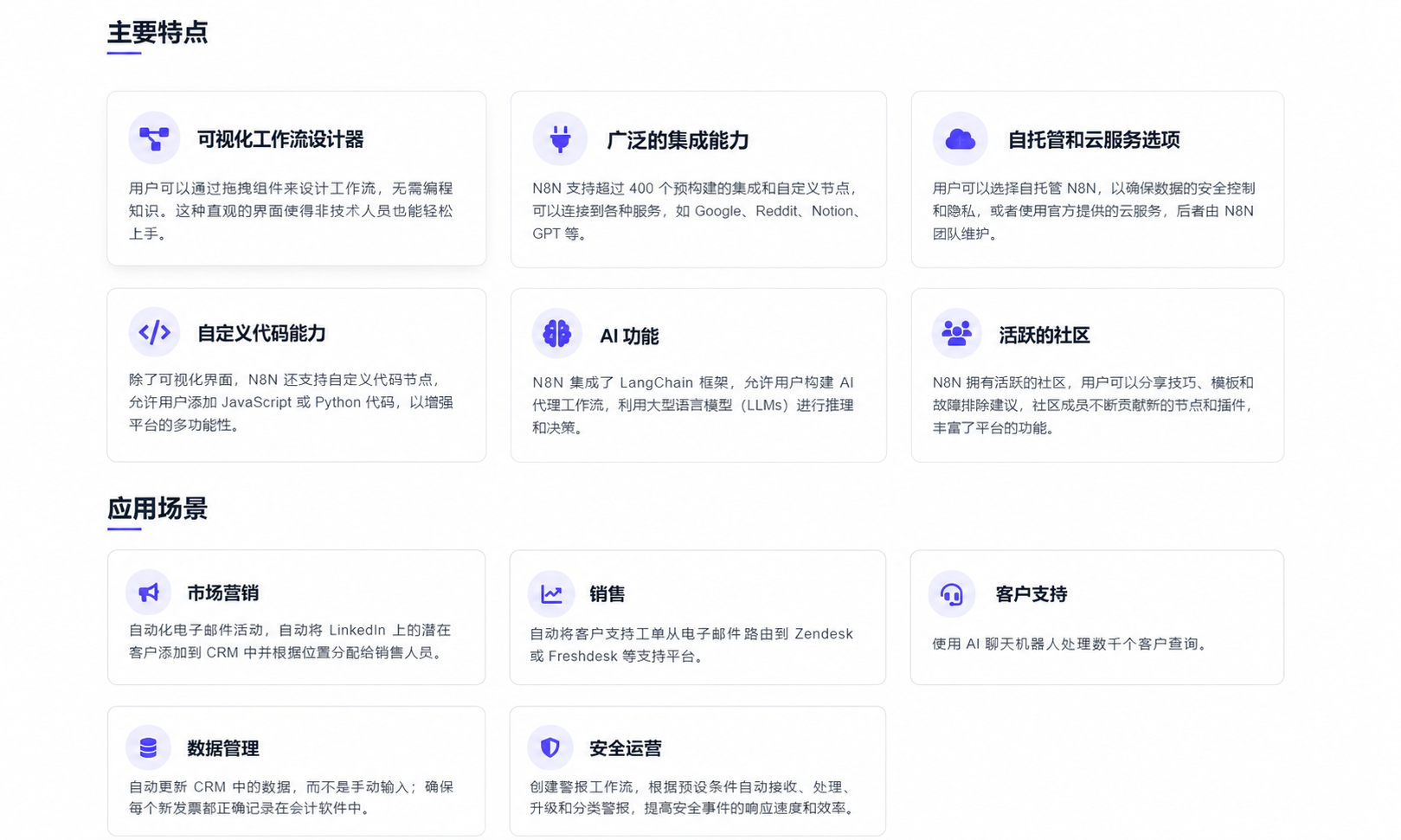
Task: Click the plug icon beside 广泛的集成能力
Action: coord(560,138)
